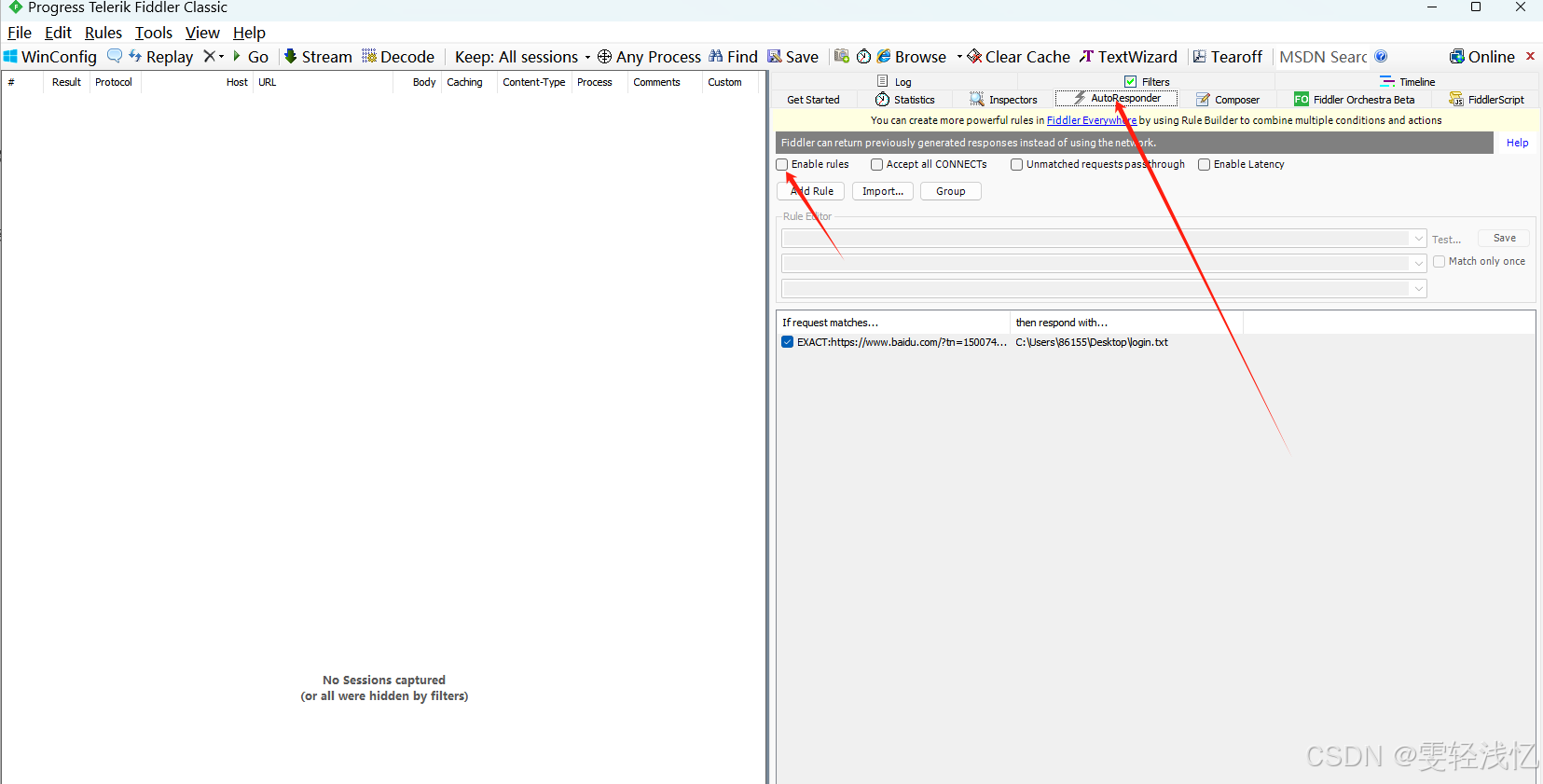
Task: Open the Edit menu
Action: (x=58, y=33)
